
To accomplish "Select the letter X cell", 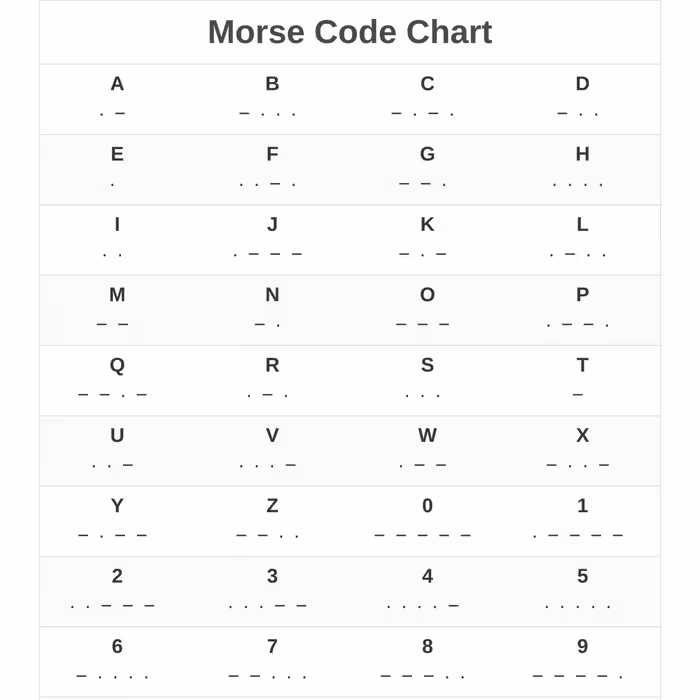I will click(582, 450).
